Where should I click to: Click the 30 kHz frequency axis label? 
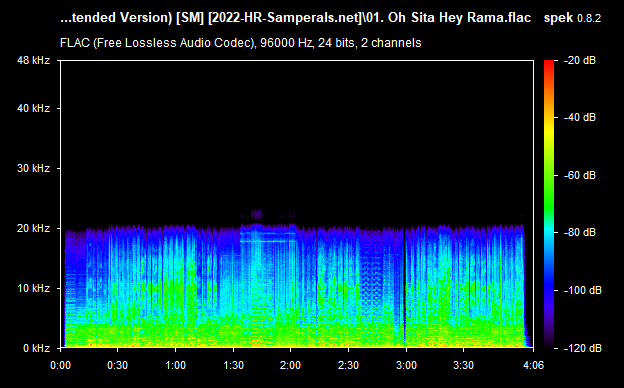(33, 168)
